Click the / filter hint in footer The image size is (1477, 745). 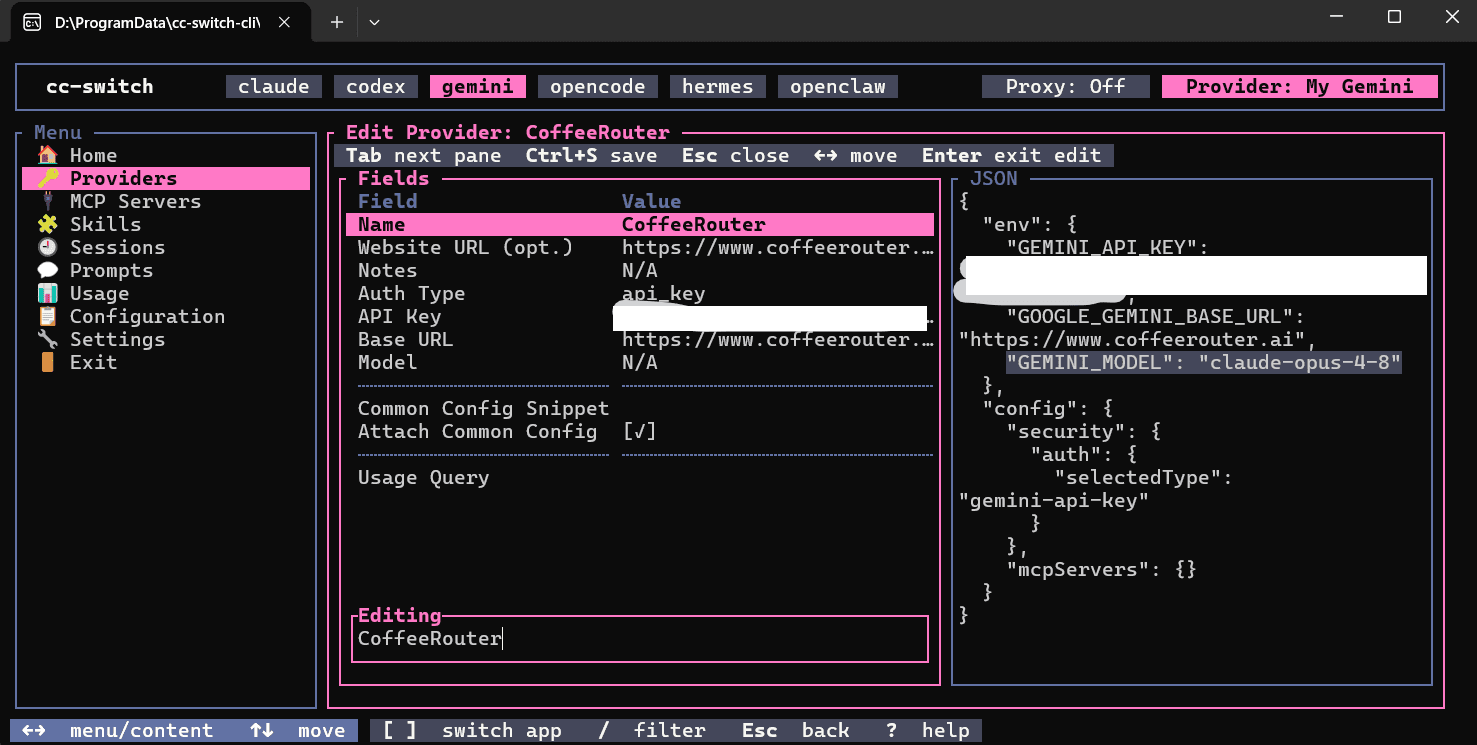(x=651, y=731)
